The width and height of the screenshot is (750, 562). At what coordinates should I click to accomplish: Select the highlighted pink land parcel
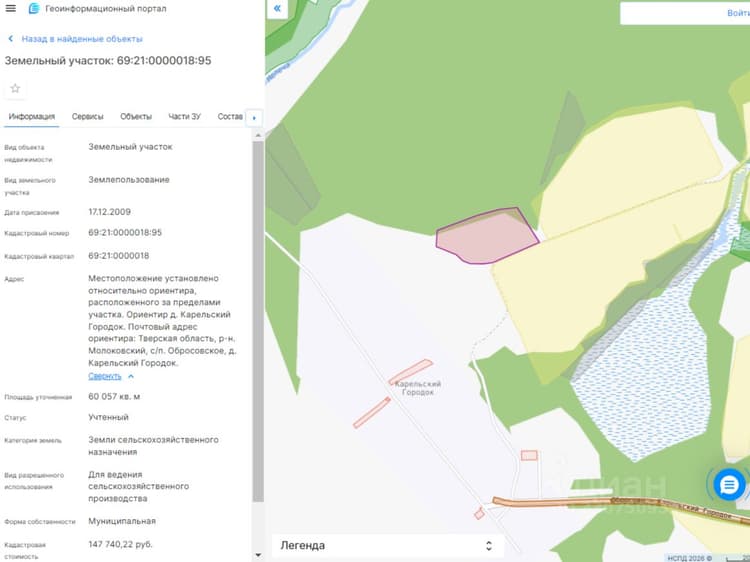click(487, 237)
